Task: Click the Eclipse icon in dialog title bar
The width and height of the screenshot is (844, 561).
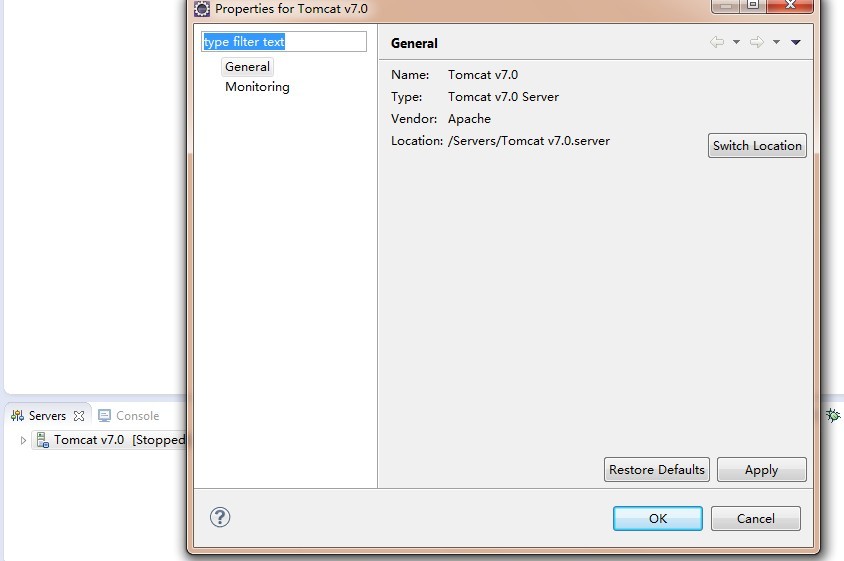Action: pyautogui.click(x=202, y=9)
